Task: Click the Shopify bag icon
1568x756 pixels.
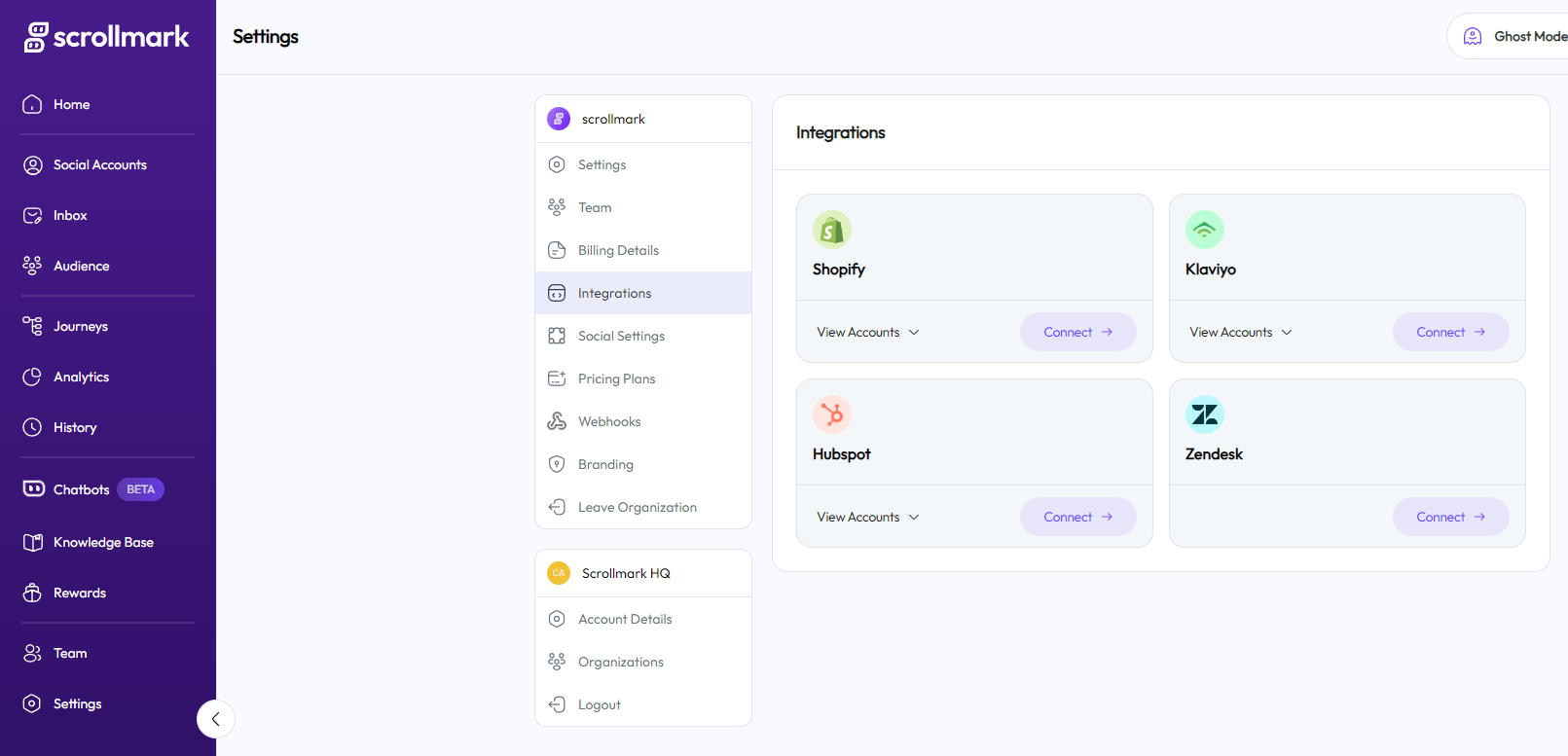Action: coord(832,230)
